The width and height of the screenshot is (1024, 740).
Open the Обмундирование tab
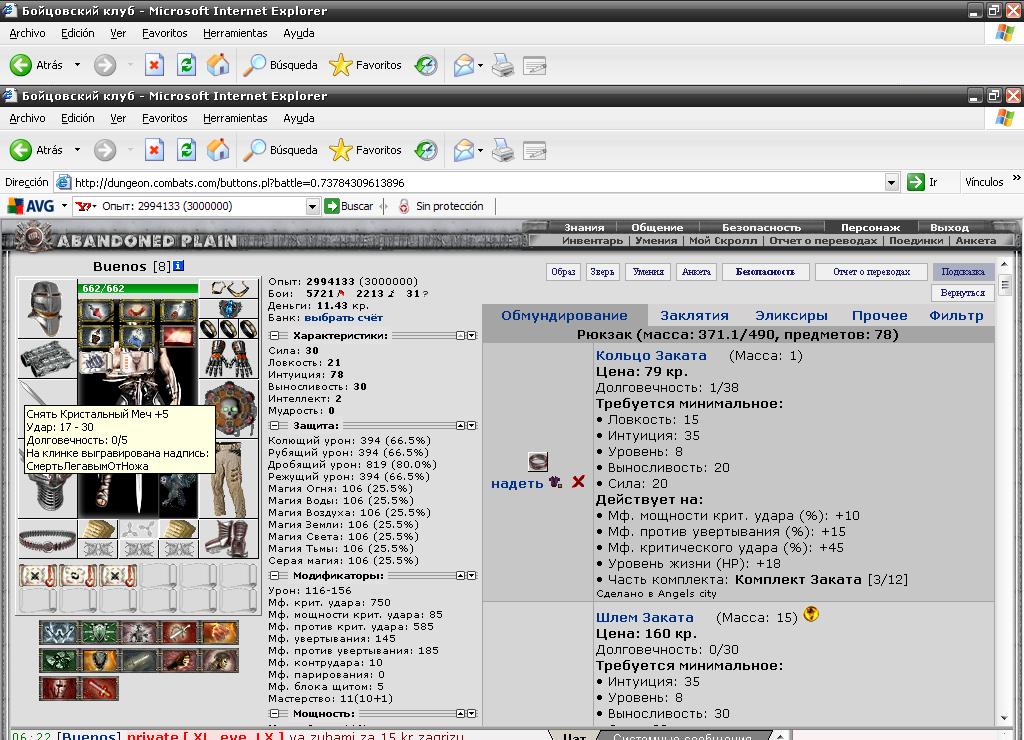pyautogui.click(x=564, y=315)
